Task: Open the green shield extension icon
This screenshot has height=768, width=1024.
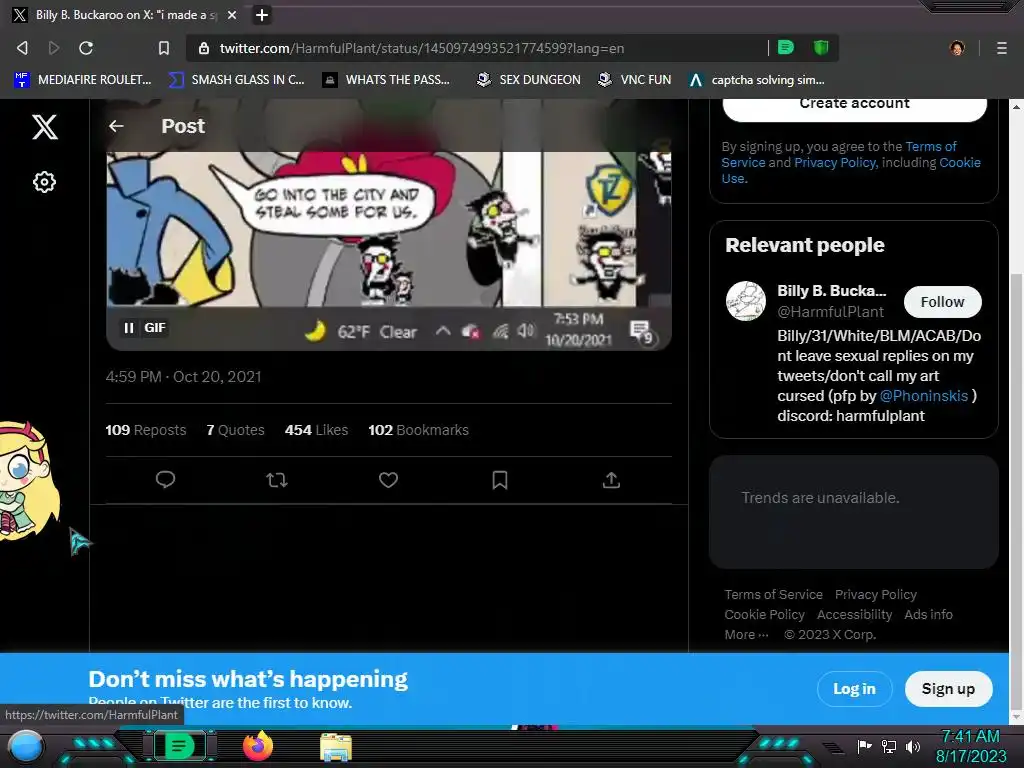Action: pos(821,47)
